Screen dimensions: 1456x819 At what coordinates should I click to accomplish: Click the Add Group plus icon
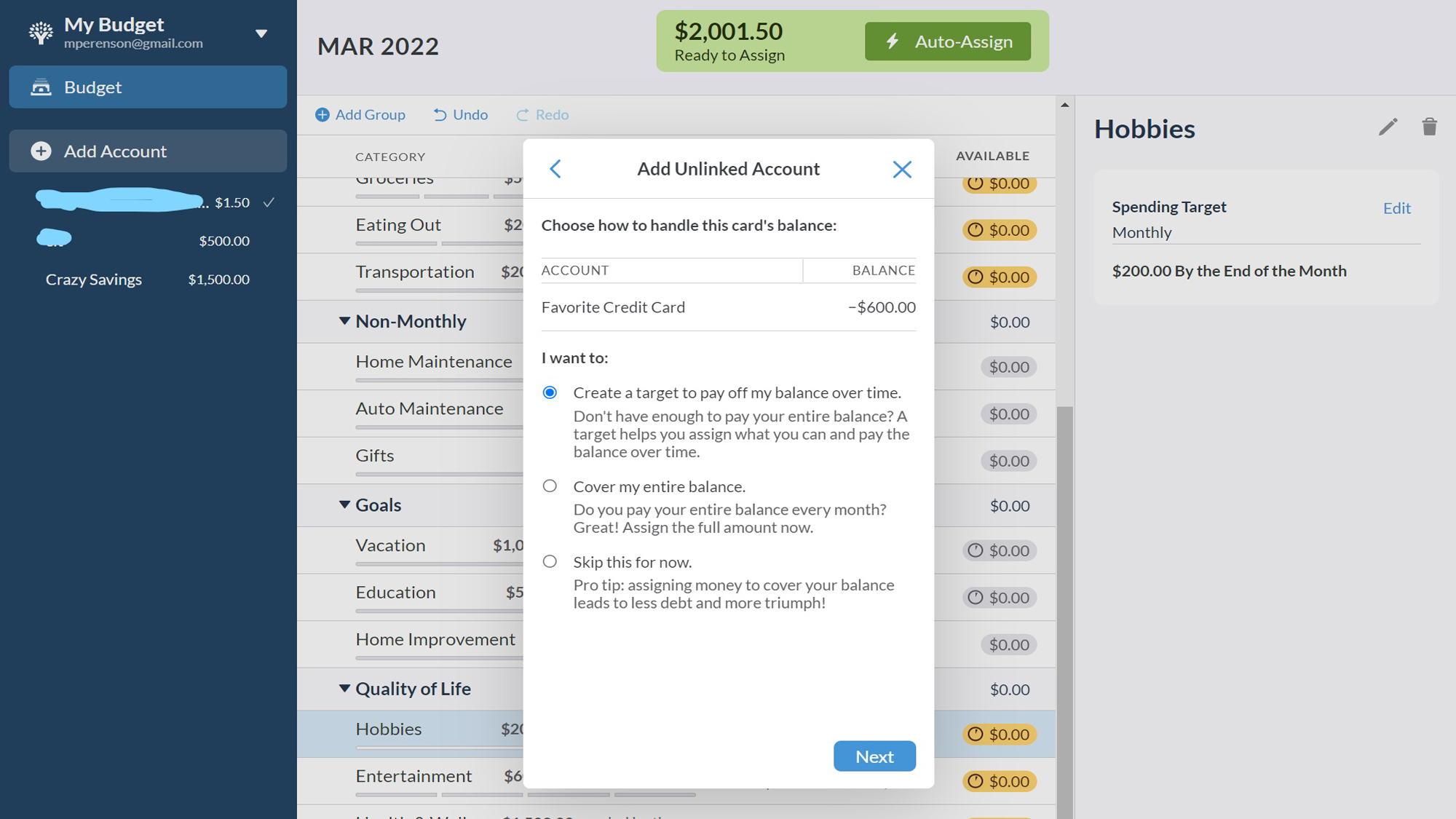point(323,115)
